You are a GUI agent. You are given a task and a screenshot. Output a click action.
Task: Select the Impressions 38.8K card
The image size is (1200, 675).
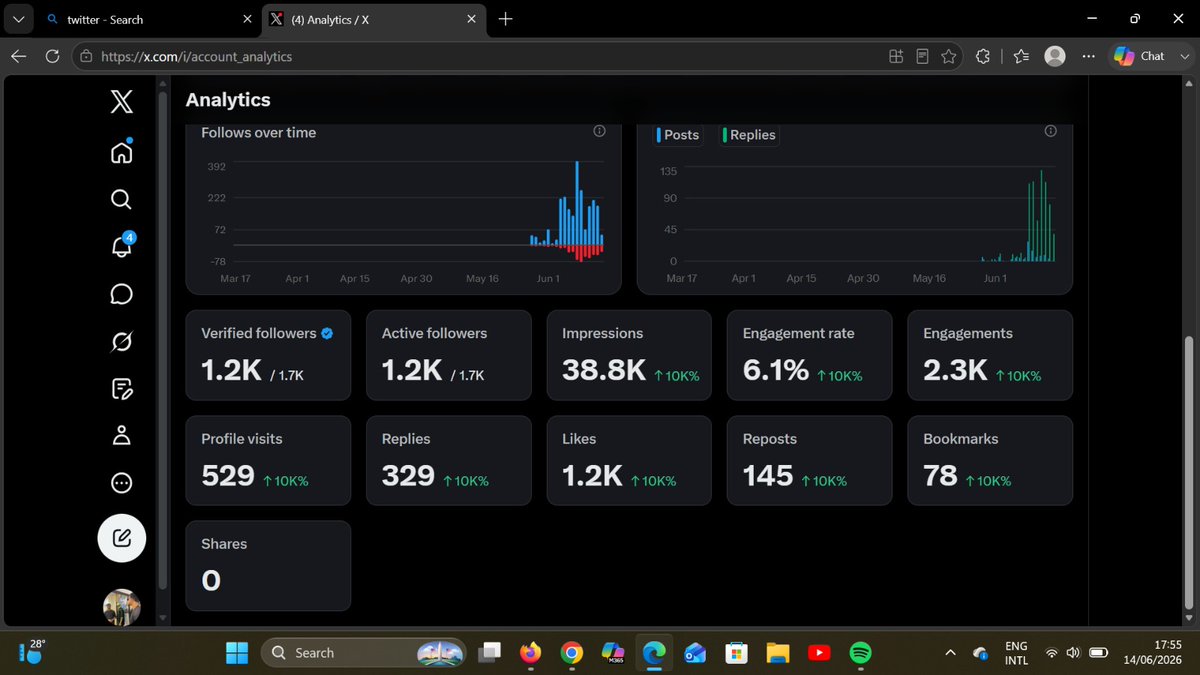click(629, 355)
